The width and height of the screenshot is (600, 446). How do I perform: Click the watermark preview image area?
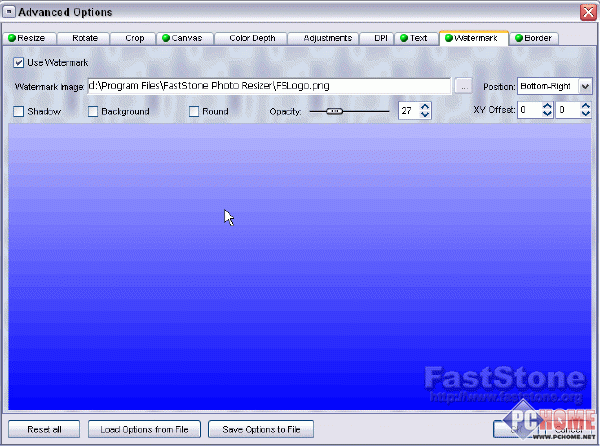pos(300,267)
